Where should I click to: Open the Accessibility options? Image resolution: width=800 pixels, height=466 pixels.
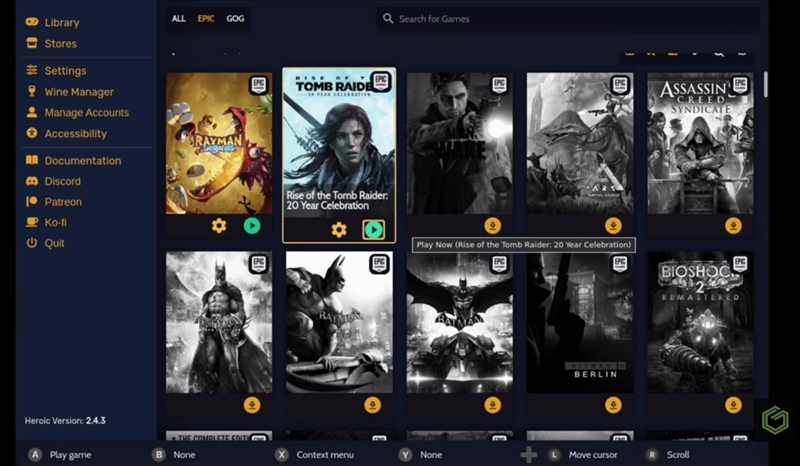coord(66,133)
